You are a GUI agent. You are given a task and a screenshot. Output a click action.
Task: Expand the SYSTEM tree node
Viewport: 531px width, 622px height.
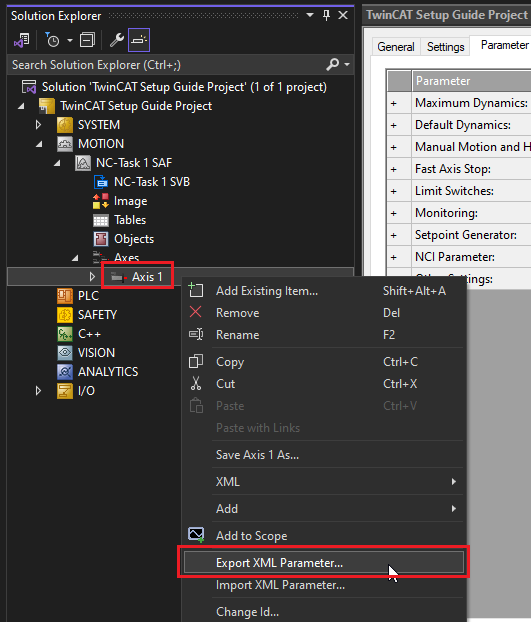click(x=38, y=125)
